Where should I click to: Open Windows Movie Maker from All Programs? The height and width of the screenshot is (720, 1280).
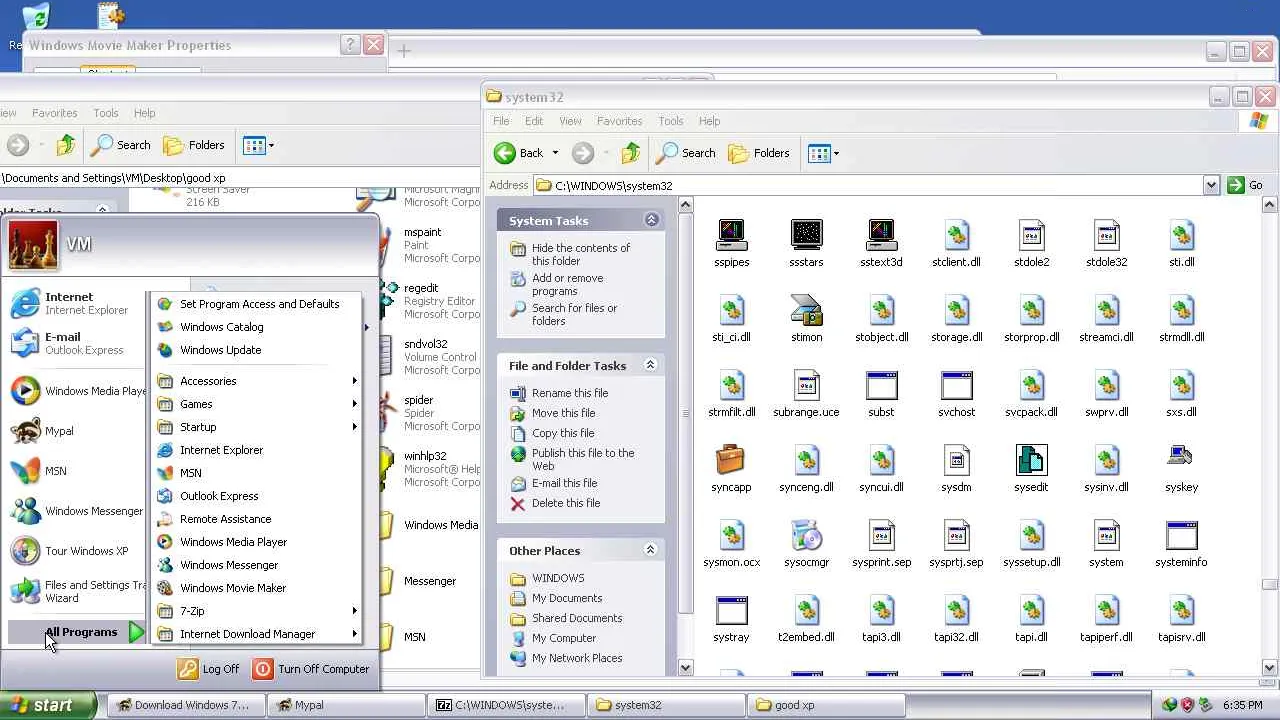pyautogui.click(x=257, y=588)
